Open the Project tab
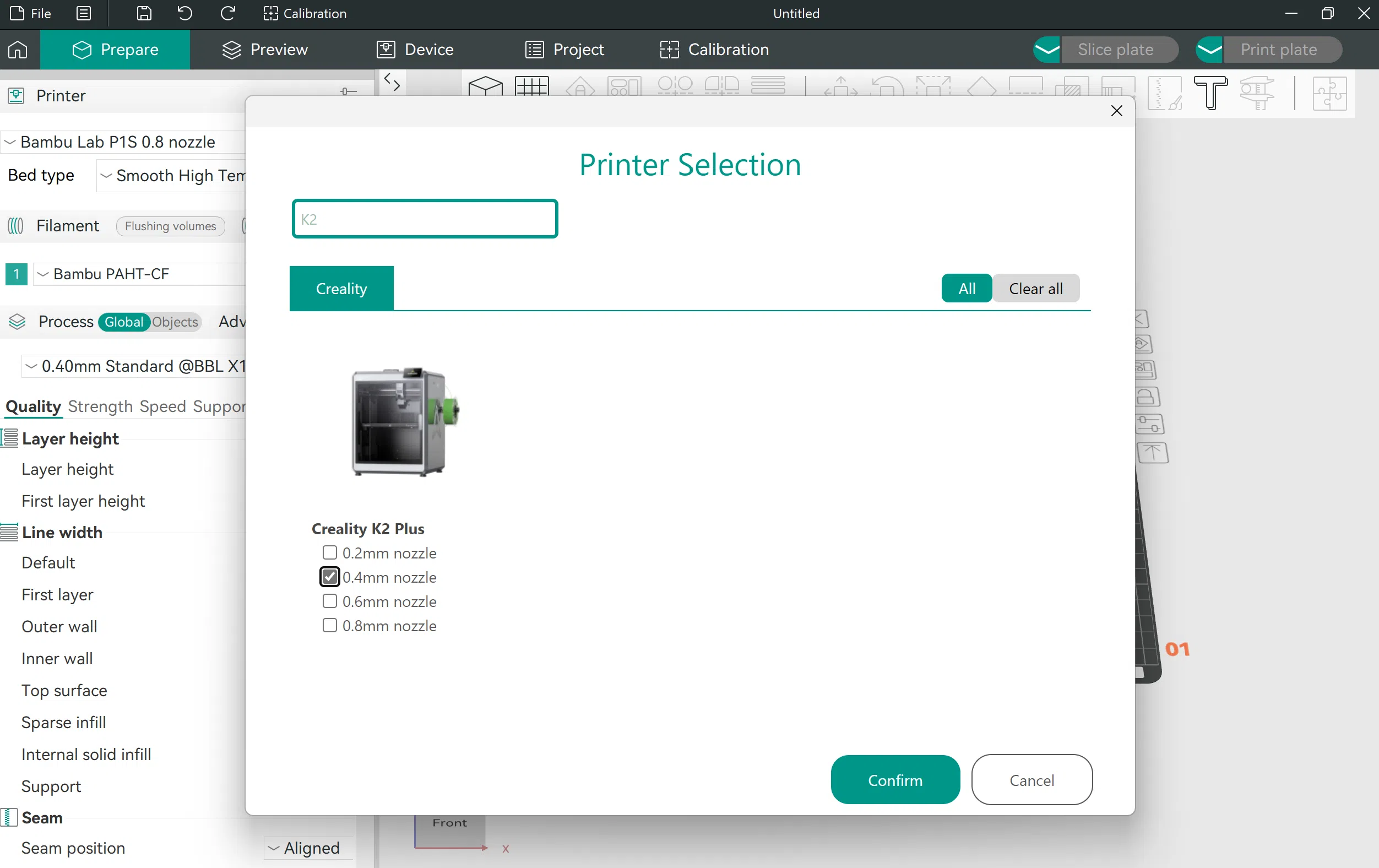 564,50
